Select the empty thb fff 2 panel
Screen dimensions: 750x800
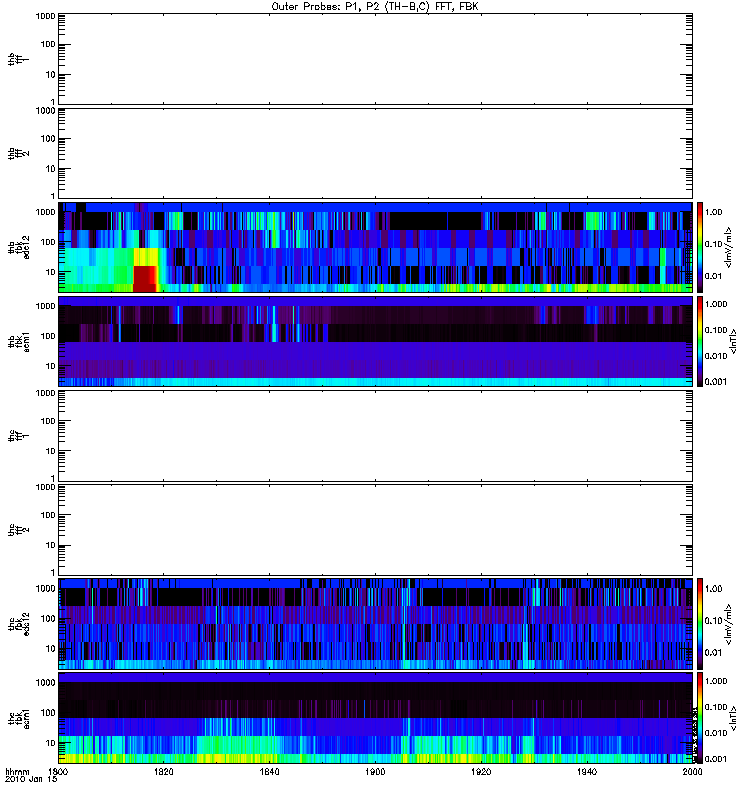pyautogui.click(x=375, y=154)
